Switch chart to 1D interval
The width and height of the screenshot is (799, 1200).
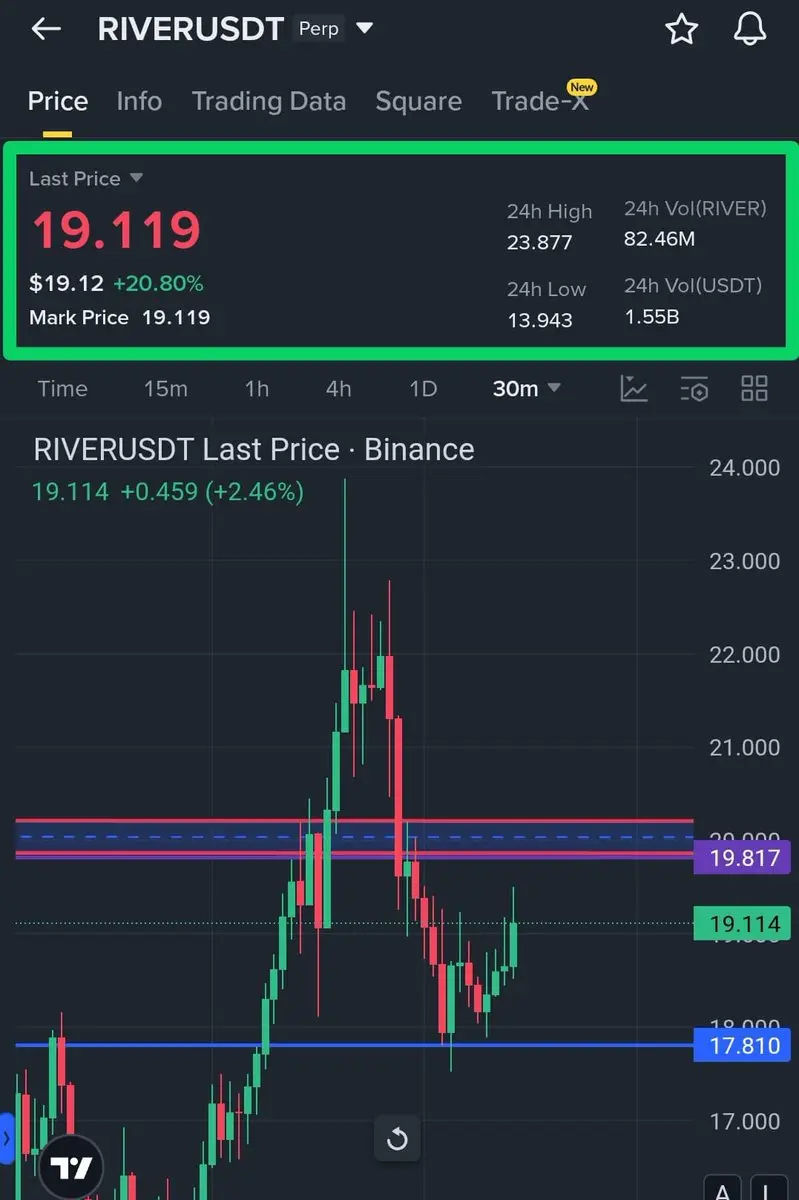pos(424,389)
